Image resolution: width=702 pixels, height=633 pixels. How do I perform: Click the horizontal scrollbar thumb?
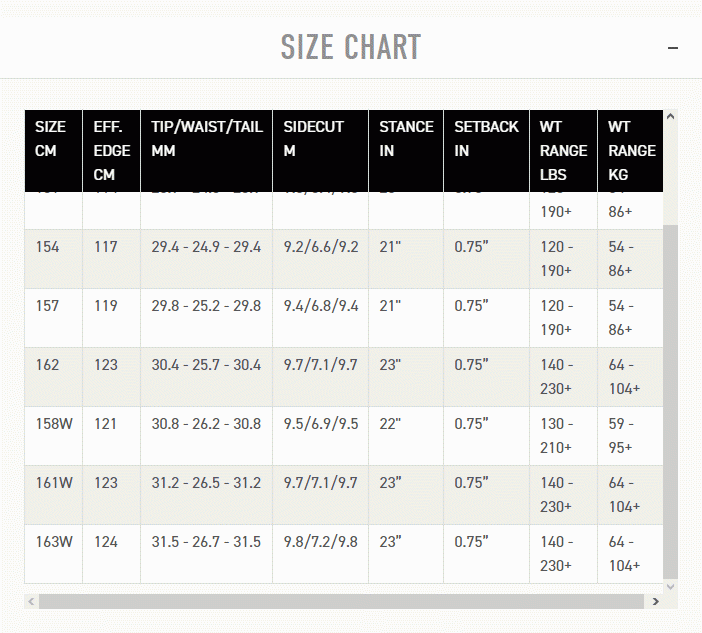pyautogui.click(x=341, y=601)
